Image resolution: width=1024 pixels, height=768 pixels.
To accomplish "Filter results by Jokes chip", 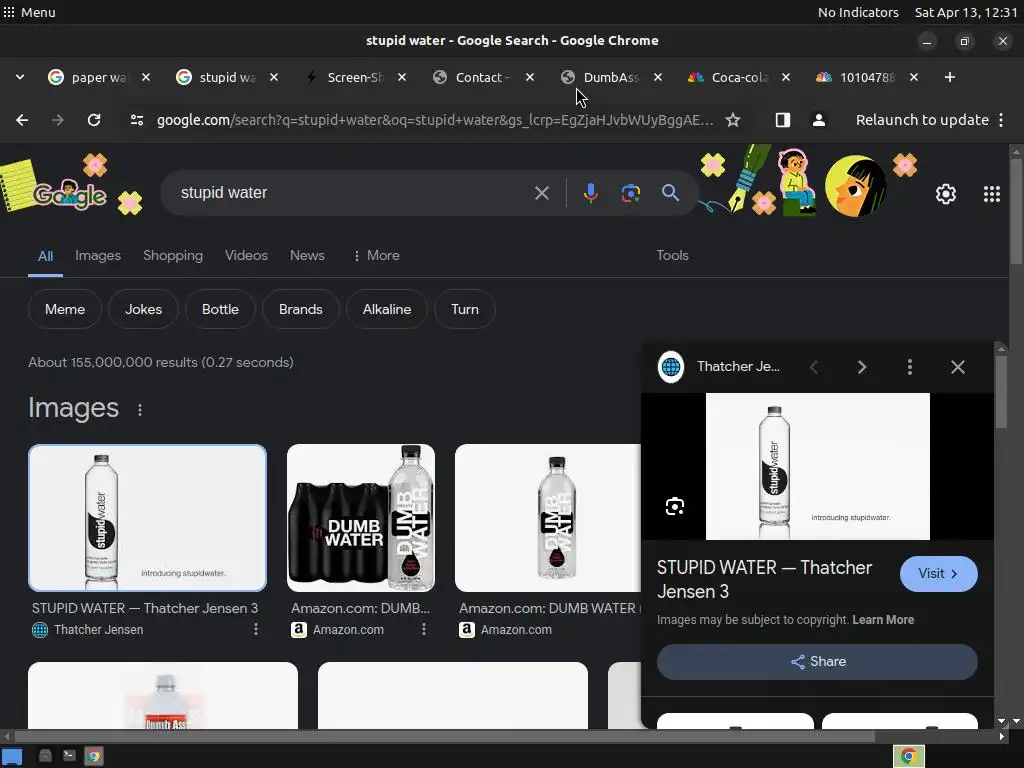I will tap(143, 309).
